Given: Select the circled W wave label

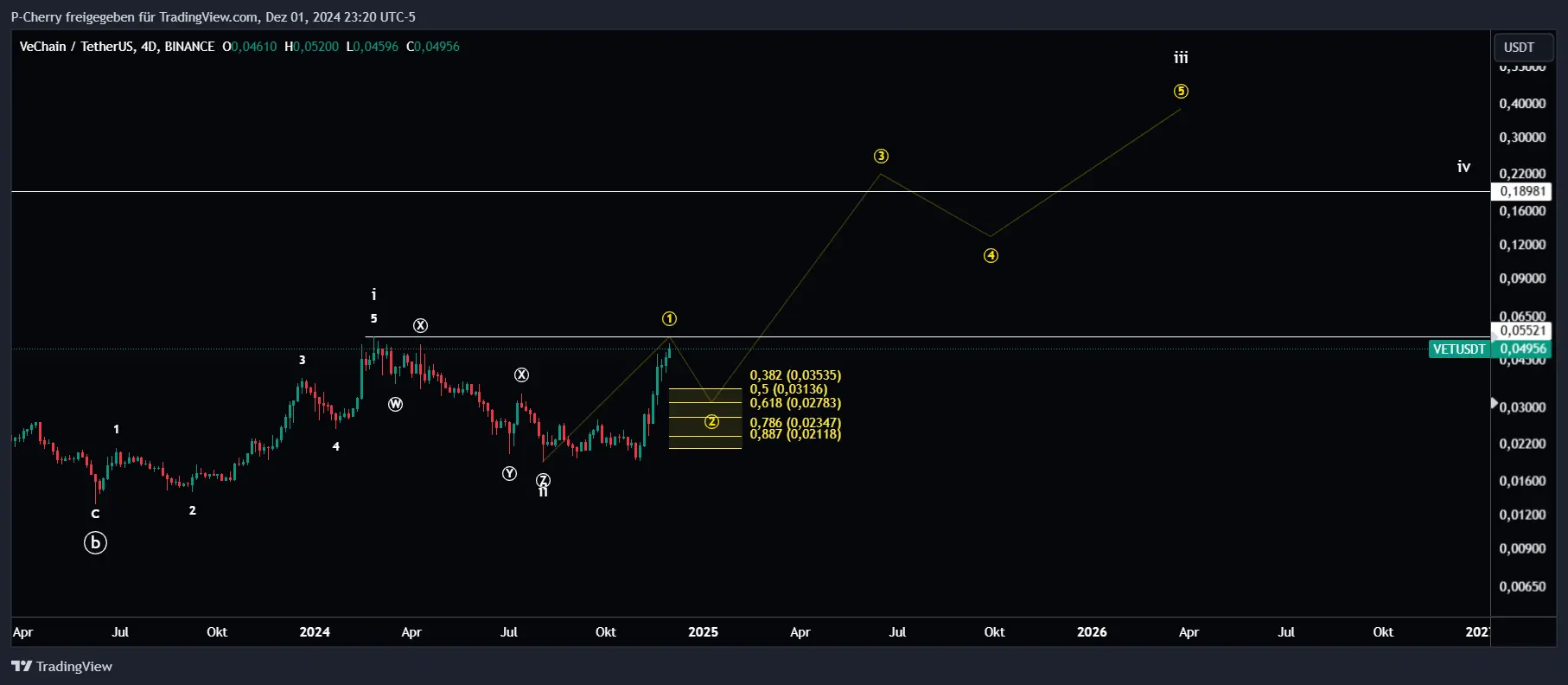Looking at the screenshot, I should pyautogui.click(x=395, y=405).
